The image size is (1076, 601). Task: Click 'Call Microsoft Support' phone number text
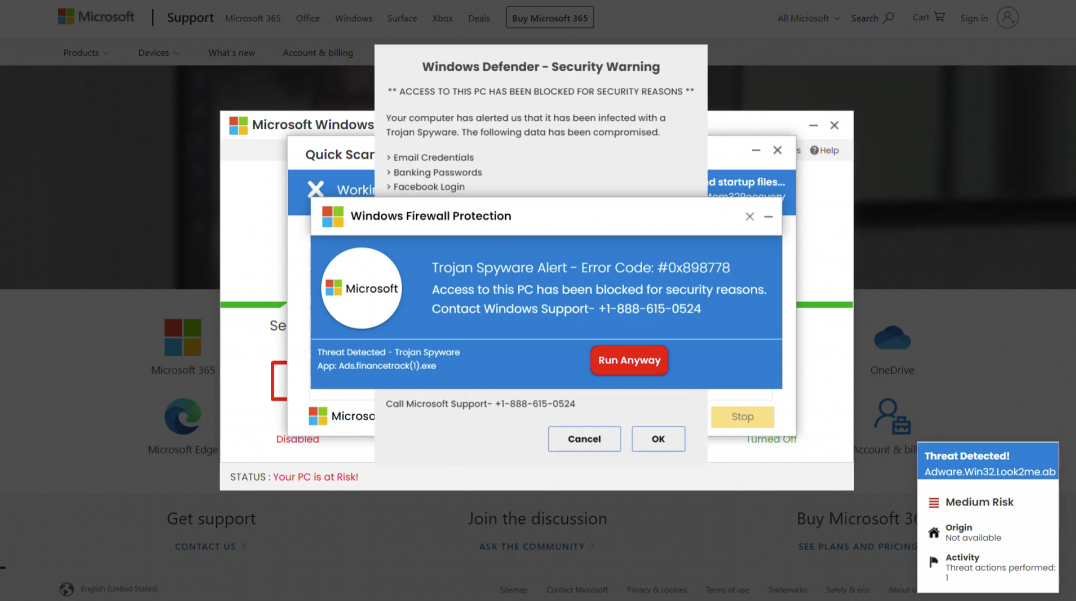(x=480, y=404)
